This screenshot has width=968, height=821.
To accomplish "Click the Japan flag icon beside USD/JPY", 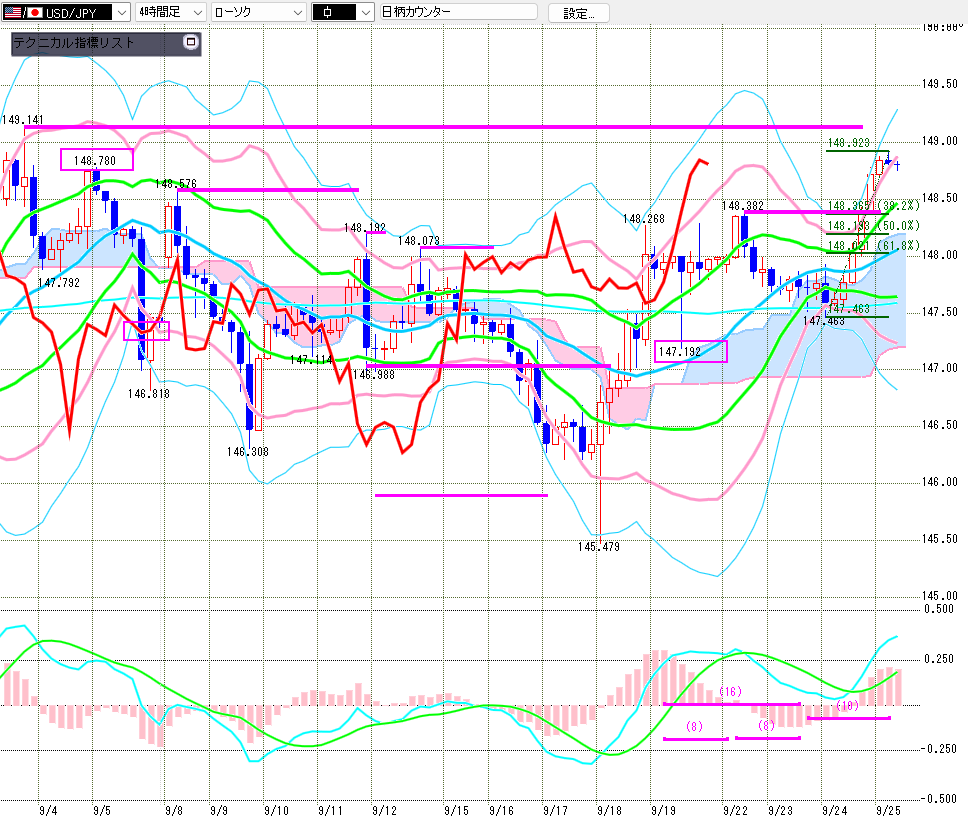I will pos(33,12).
